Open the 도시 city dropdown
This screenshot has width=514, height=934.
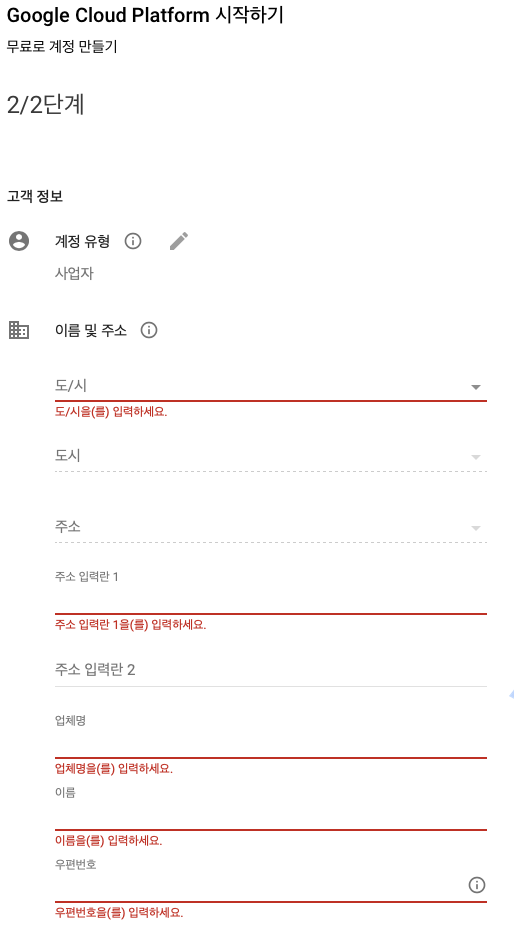[270, 456]
